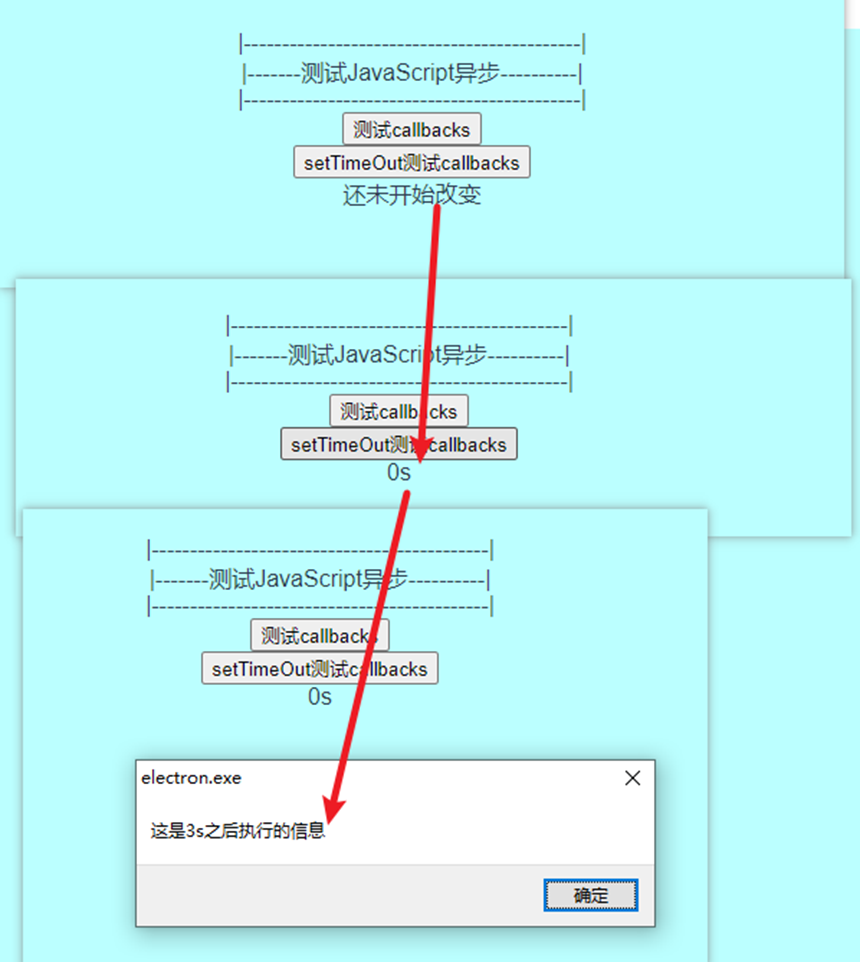Click the dashed border line above top heading

(412, 44)
